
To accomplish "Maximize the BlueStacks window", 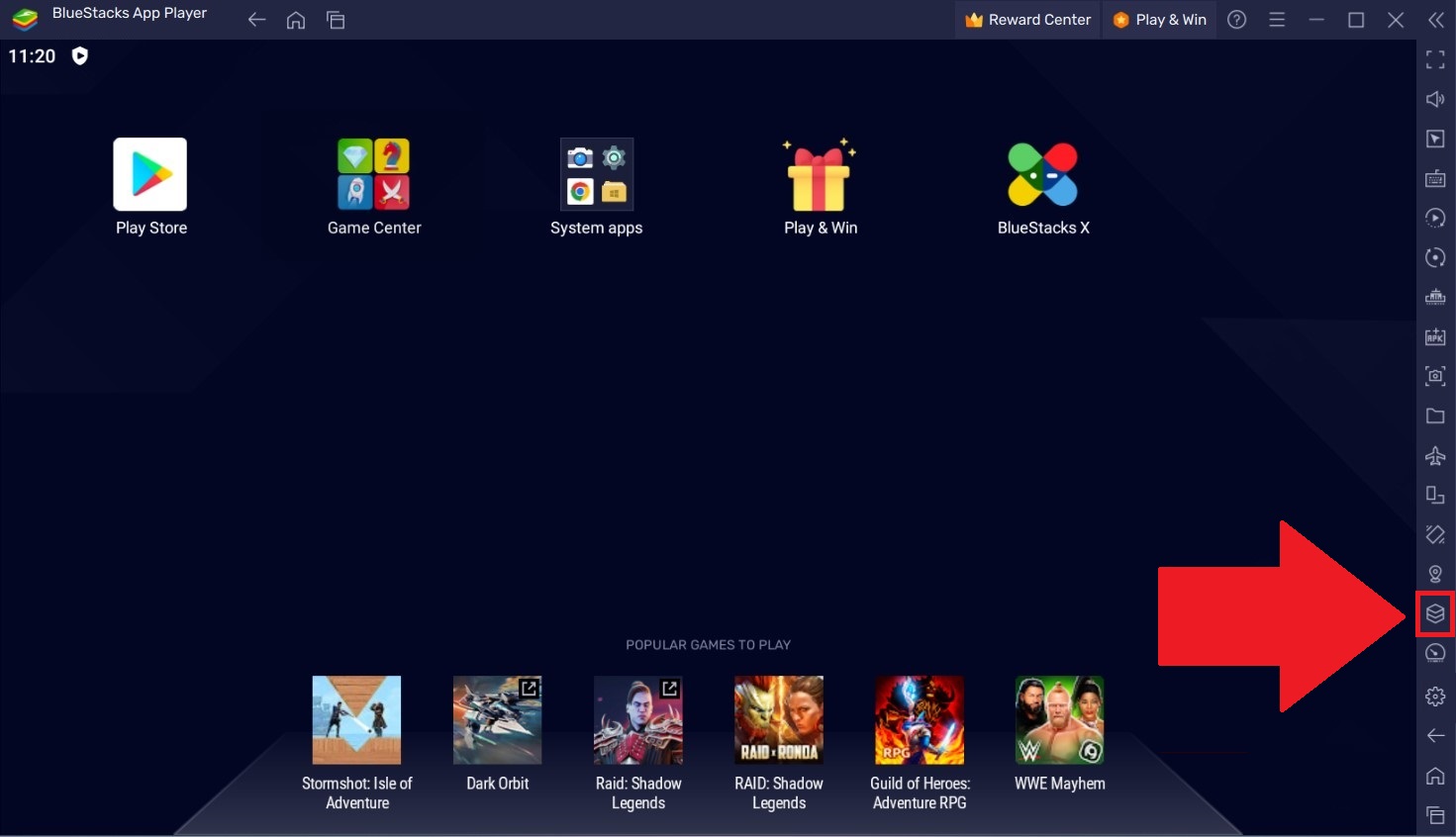I will coord(1356,20).
